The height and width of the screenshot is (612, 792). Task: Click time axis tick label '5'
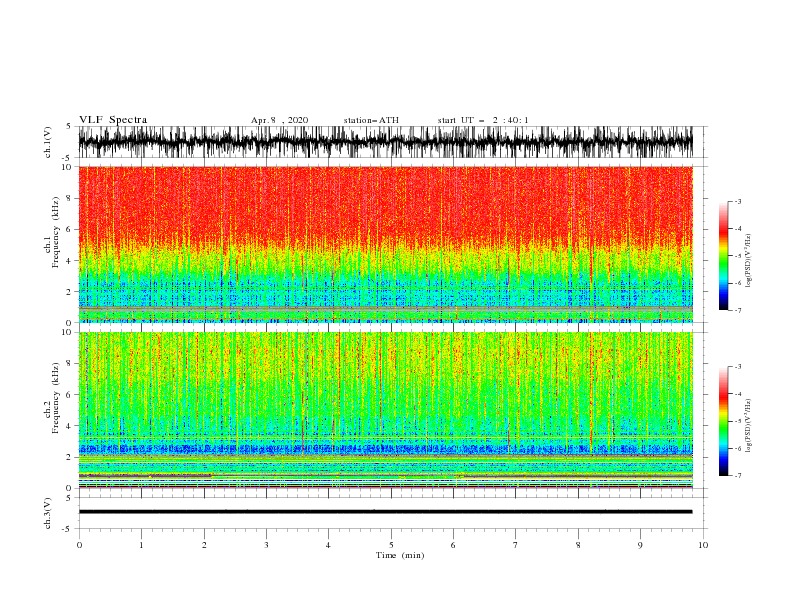click(391, 545)
